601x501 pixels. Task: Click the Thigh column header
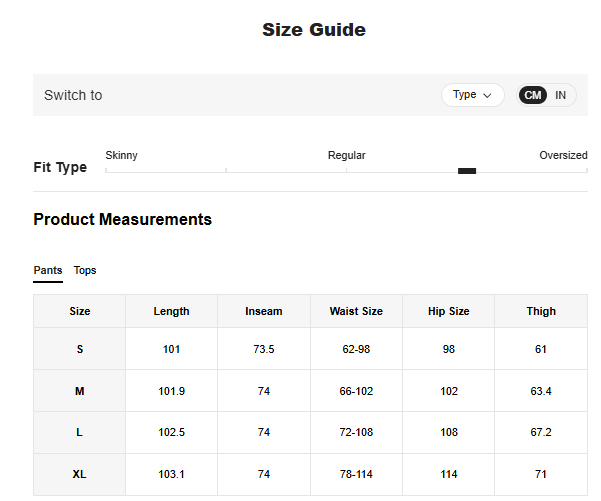point(541,311)
